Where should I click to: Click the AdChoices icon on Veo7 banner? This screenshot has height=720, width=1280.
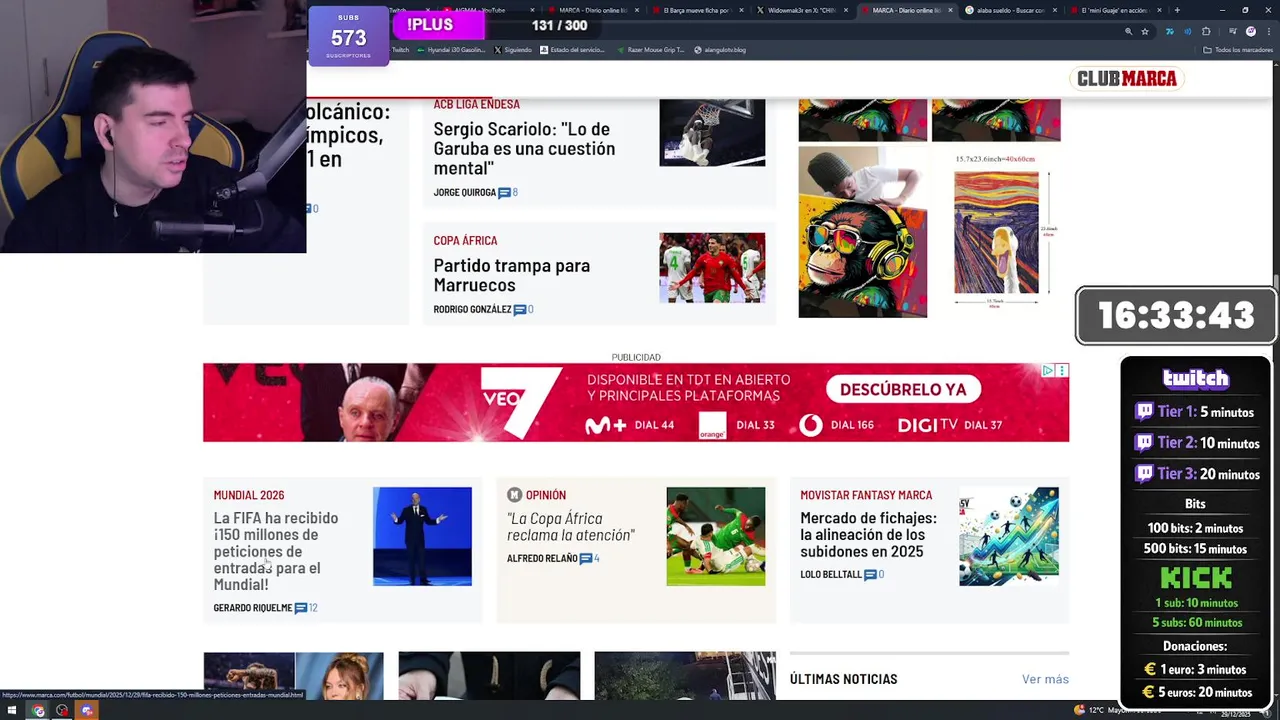(x=1047, y=371)
